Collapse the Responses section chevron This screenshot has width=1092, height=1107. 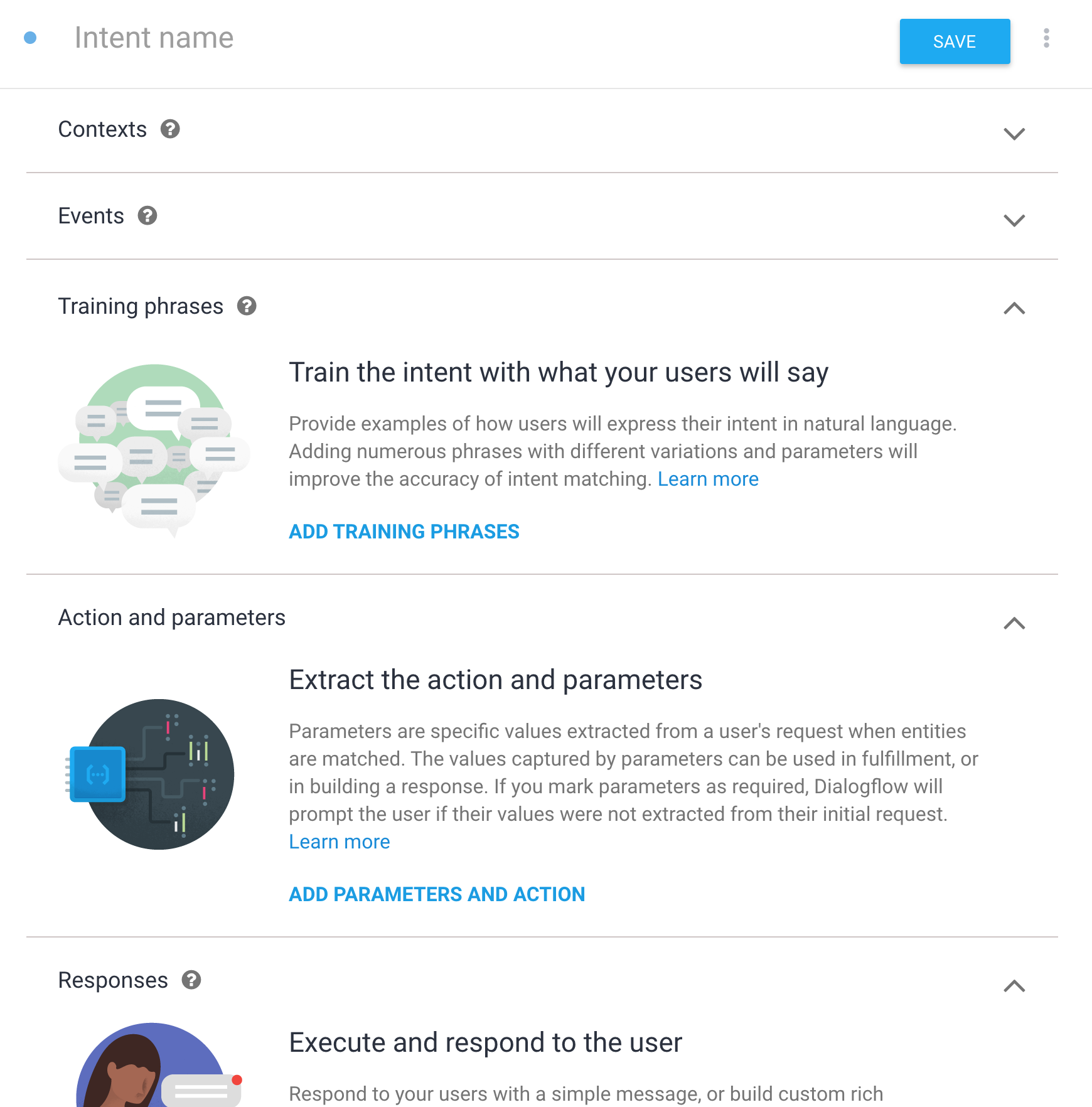tap(1014, 986)
